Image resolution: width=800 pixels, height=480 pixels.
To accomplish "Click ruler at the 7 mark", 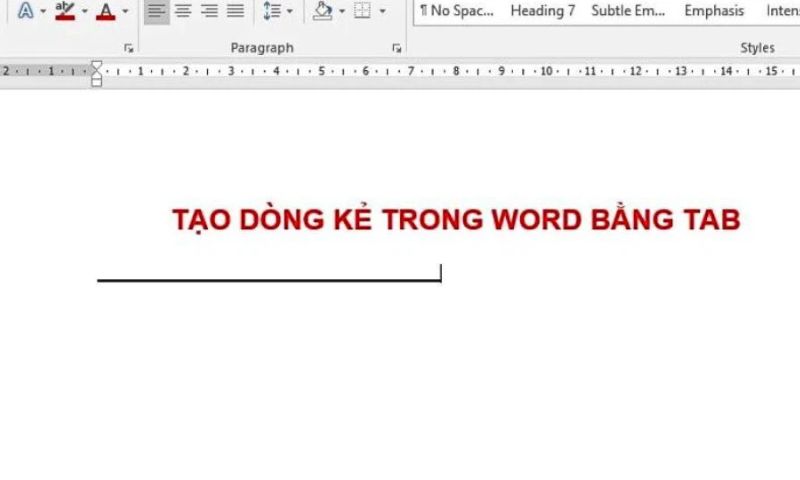I will (x=411, y=71).
